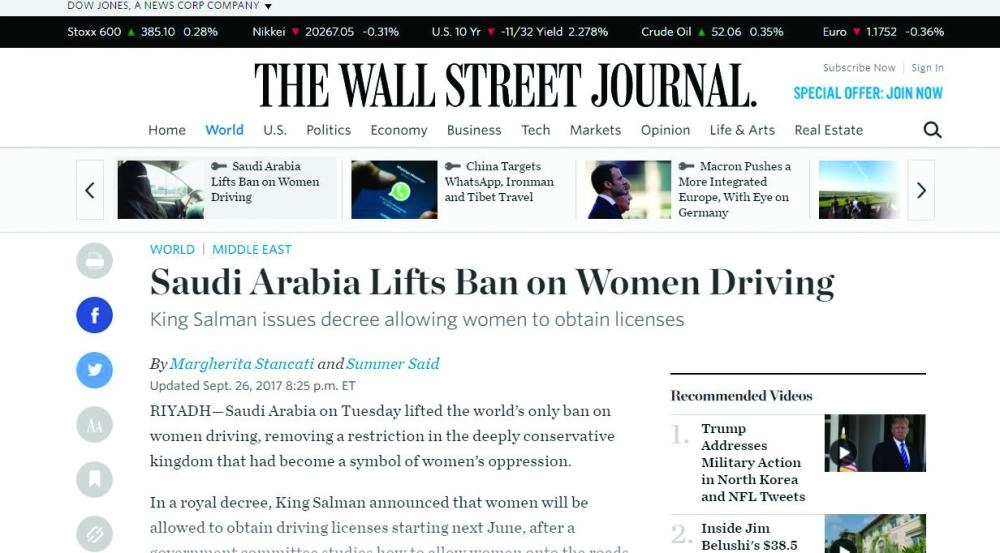Open Saudi Arabia Lifts Ban carousel story
1000x553 pixels.
(x=265, y=182)
